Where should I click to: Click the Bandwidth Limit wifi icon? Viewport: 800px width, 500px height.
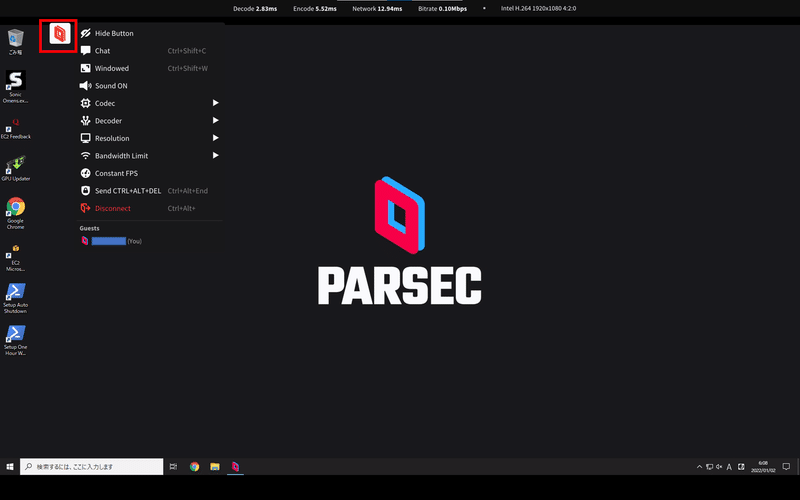(x=86, y=156)
